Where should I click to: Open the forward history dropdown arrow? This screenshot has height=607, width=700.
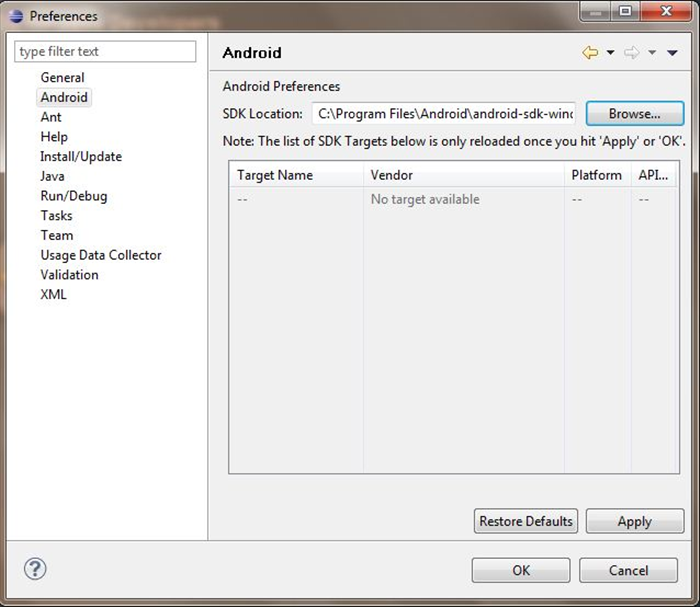click(x=652, y=53)
